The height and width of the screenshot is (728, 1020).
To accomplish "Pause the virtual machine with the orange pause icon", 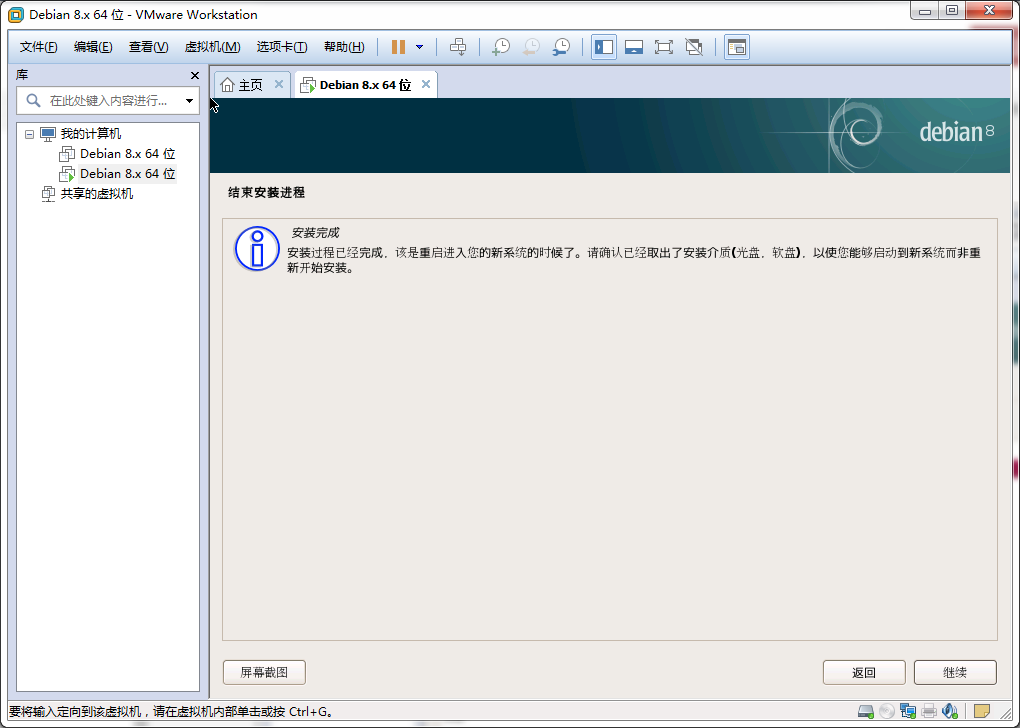I will [x=398, y=47].
